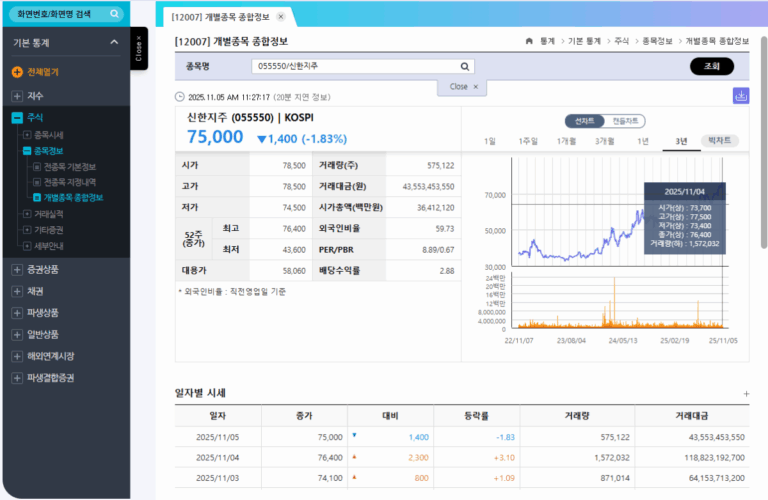Click the orange volume bar chart
Image resolution: width=768 pixels, height=500 pixels.
(x=620, y=301)
